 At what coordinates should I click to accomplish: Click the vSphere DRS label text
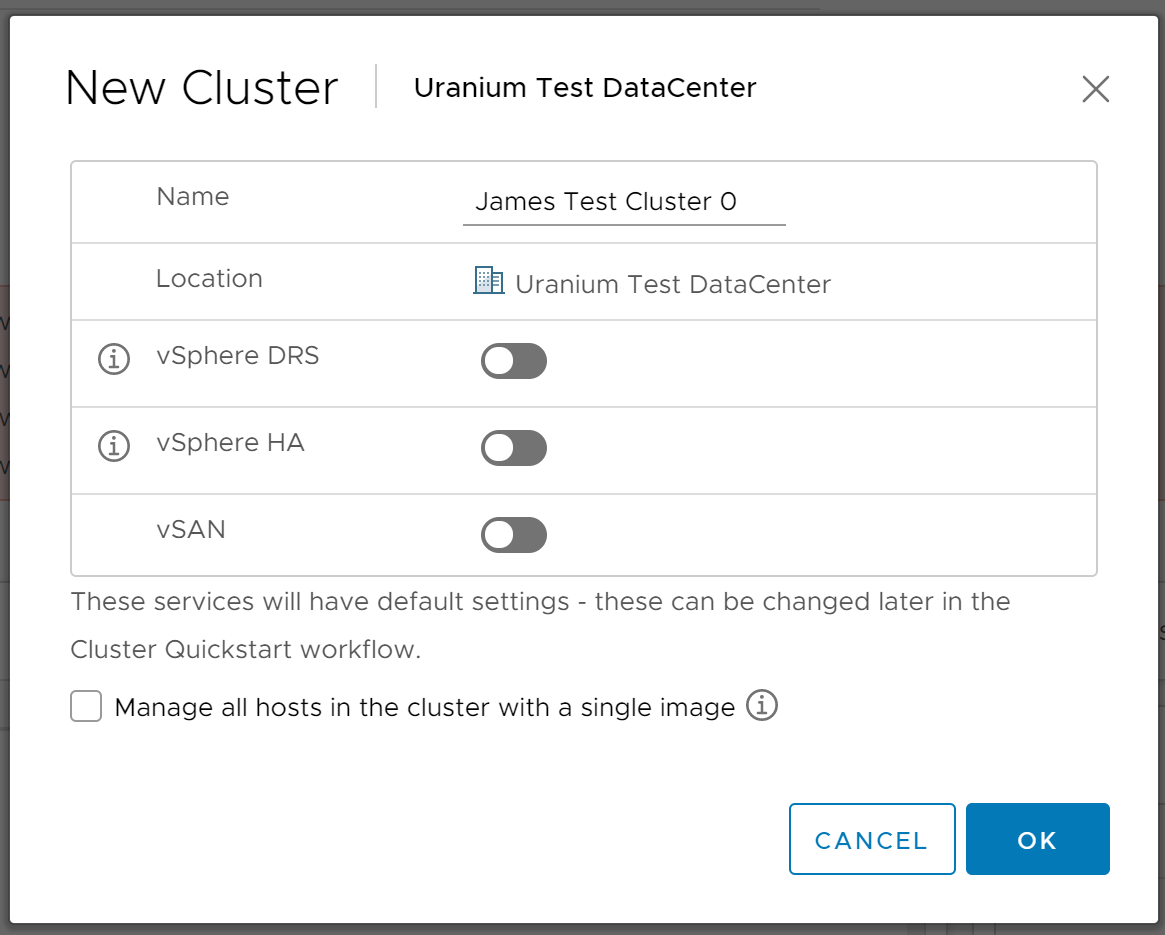237,356
